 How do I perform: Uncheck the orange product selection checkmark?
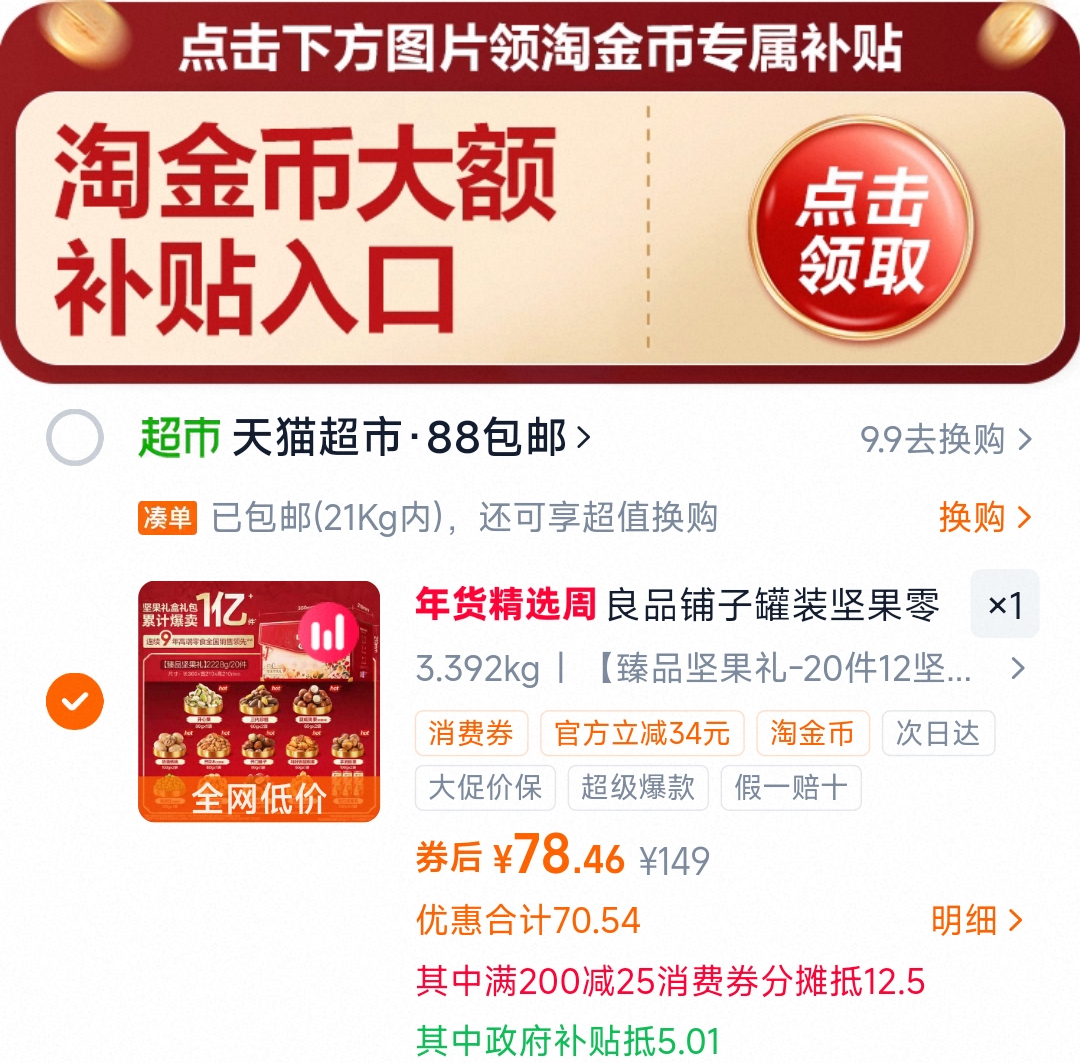tap(75, 701)
